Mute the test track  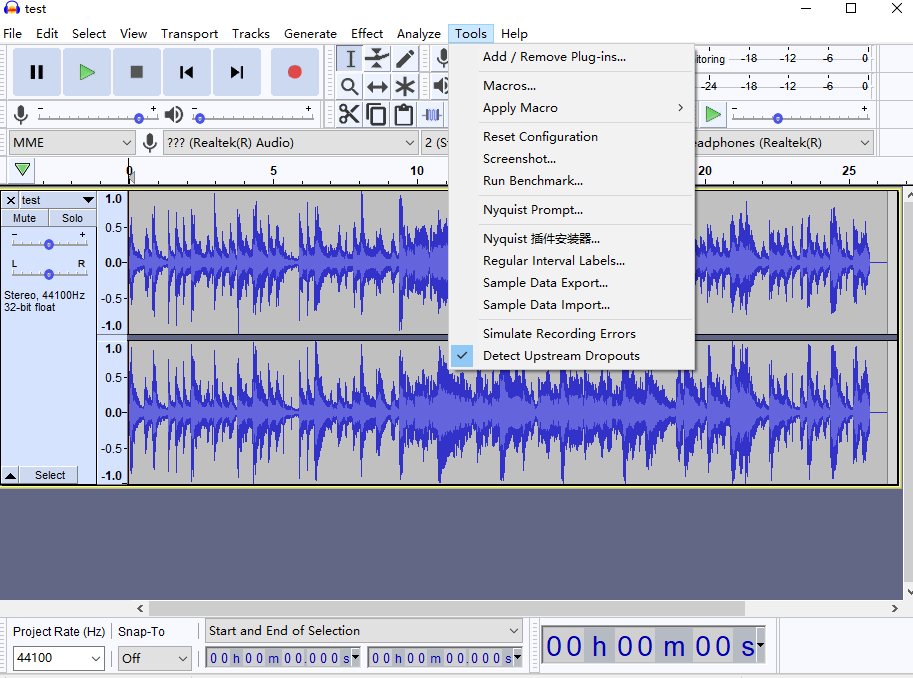click(x=24, y=218)
